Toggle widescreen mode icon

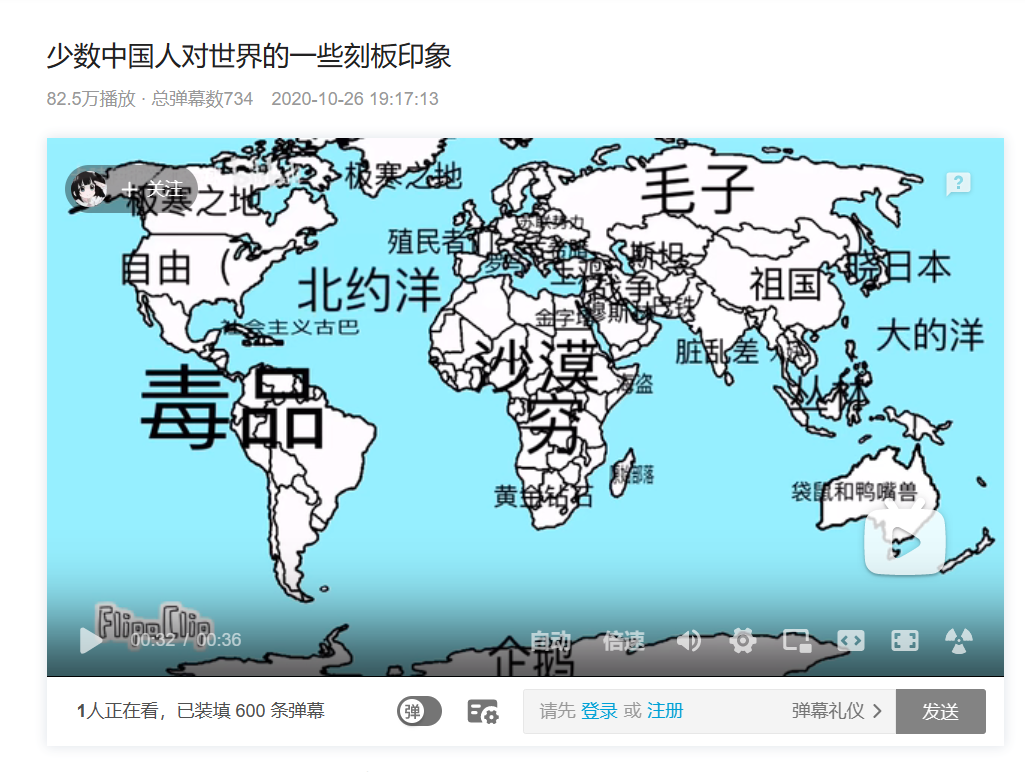point(850,641)
